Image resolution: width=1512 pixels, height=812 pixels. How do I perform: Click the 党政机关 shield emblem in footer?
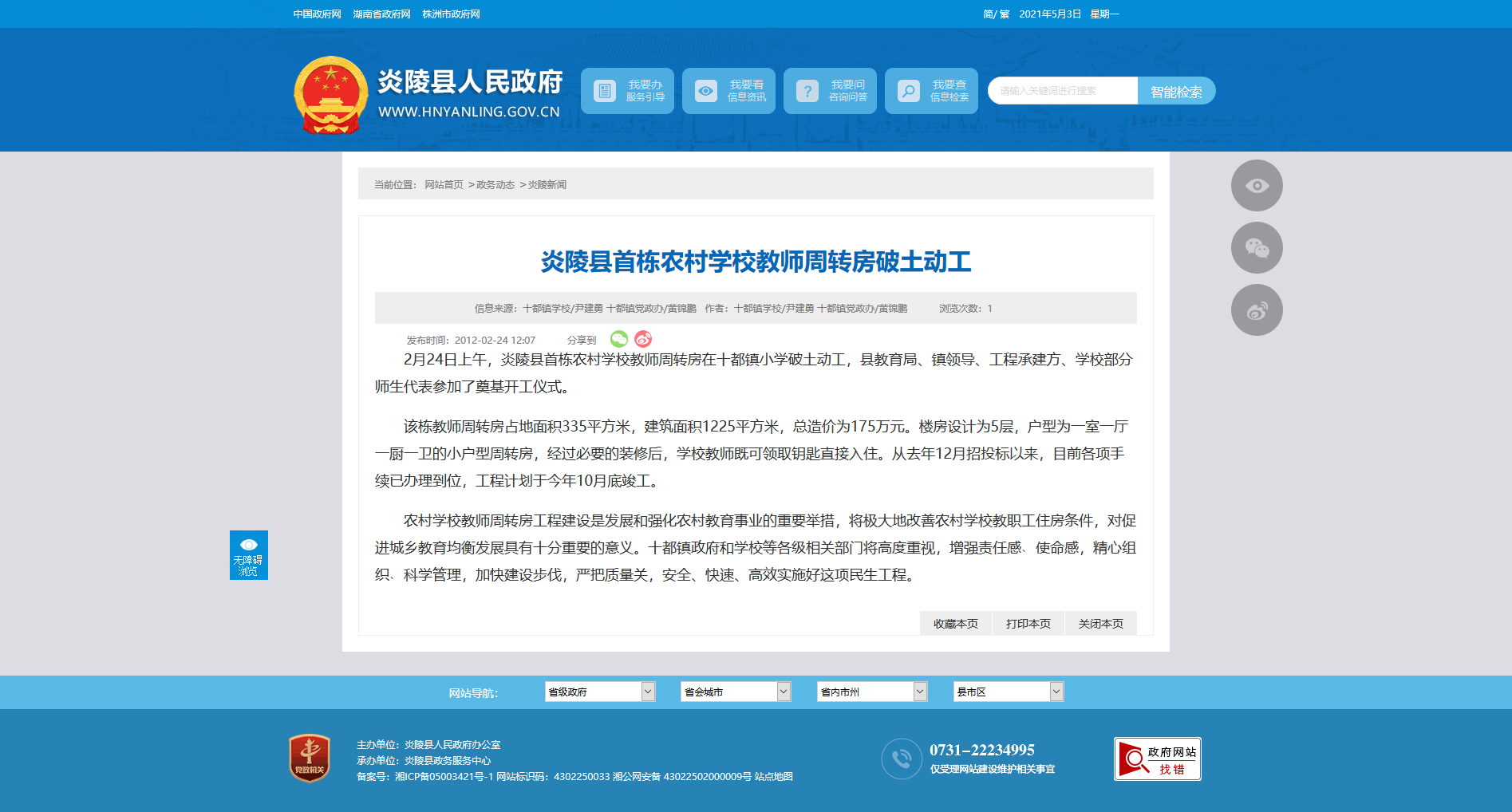[x=310, y=758]
